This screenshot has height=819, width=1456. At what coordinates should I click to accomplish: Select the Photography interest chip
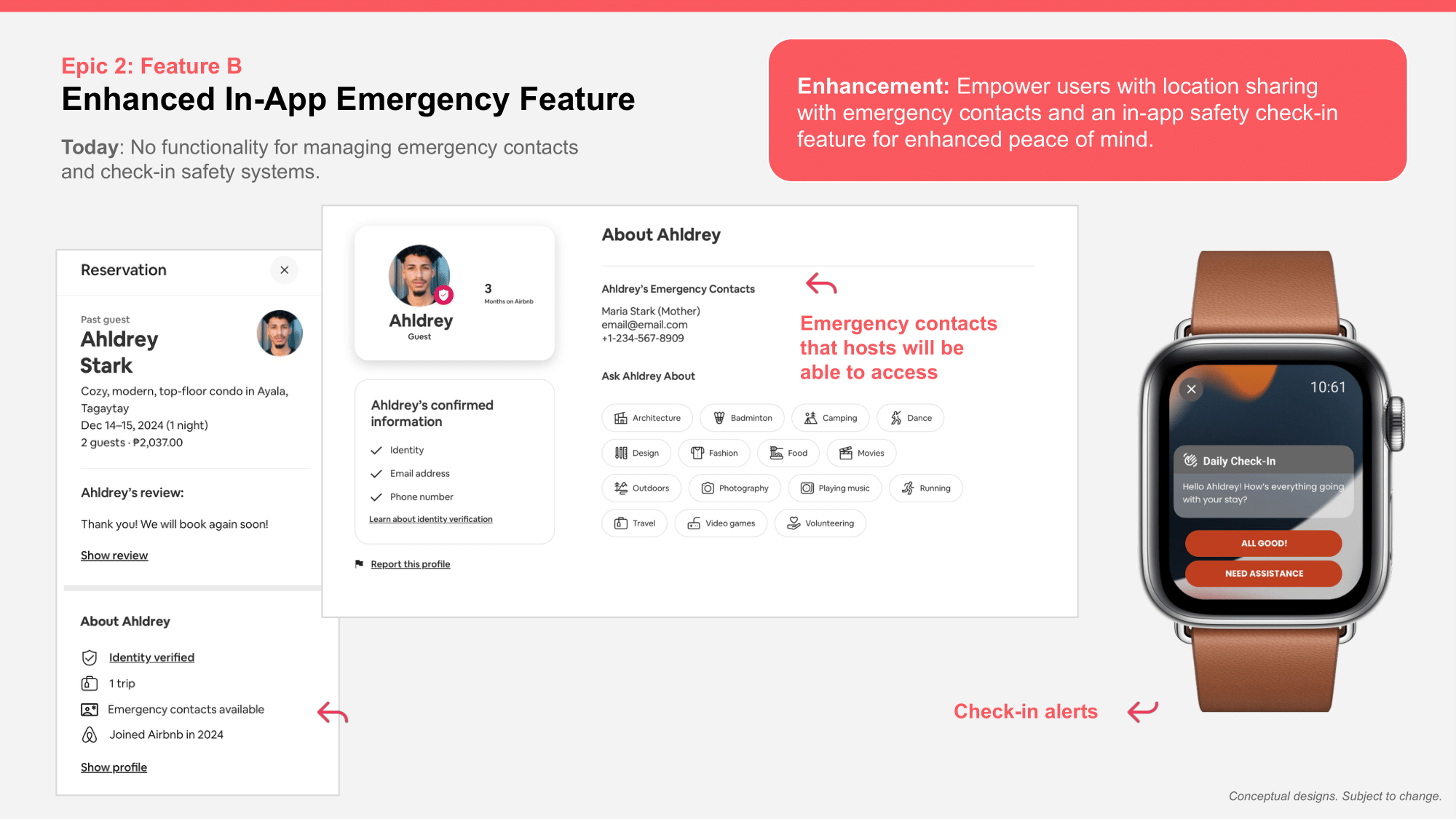point(735,488)
